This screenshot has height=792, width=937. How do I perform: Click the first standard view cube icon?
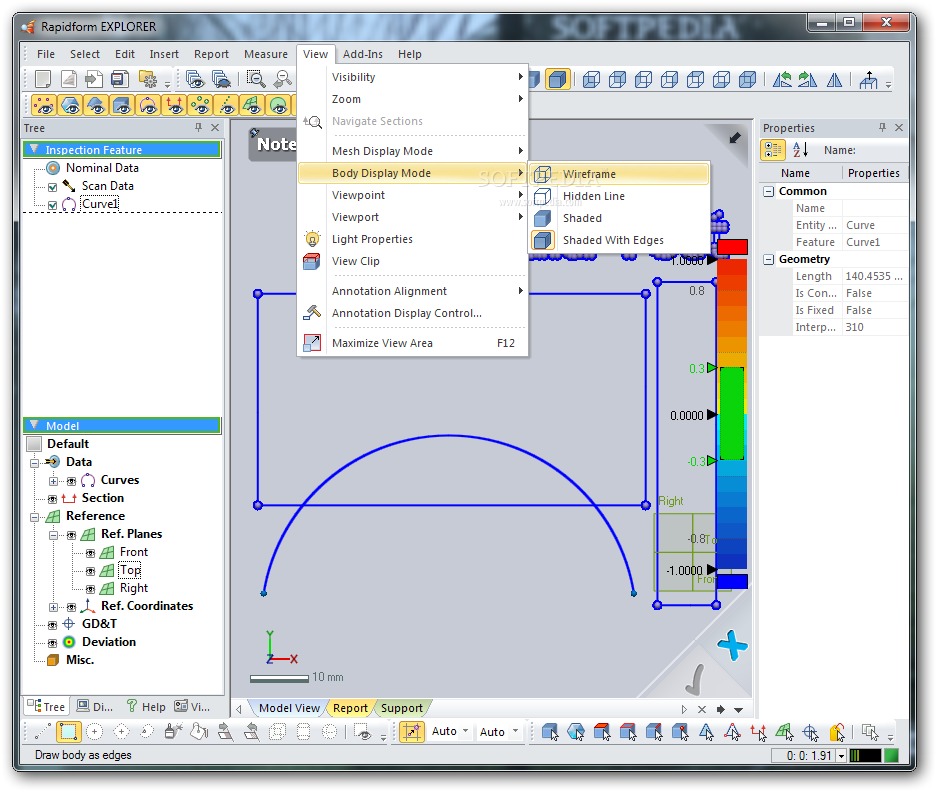[591, 79]
